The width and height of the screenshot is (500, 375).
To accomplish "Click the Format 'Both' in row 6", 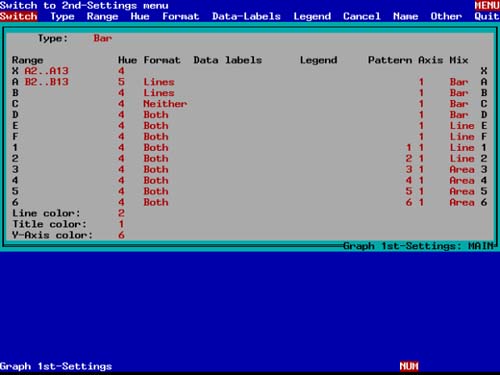I will (156, 202).
